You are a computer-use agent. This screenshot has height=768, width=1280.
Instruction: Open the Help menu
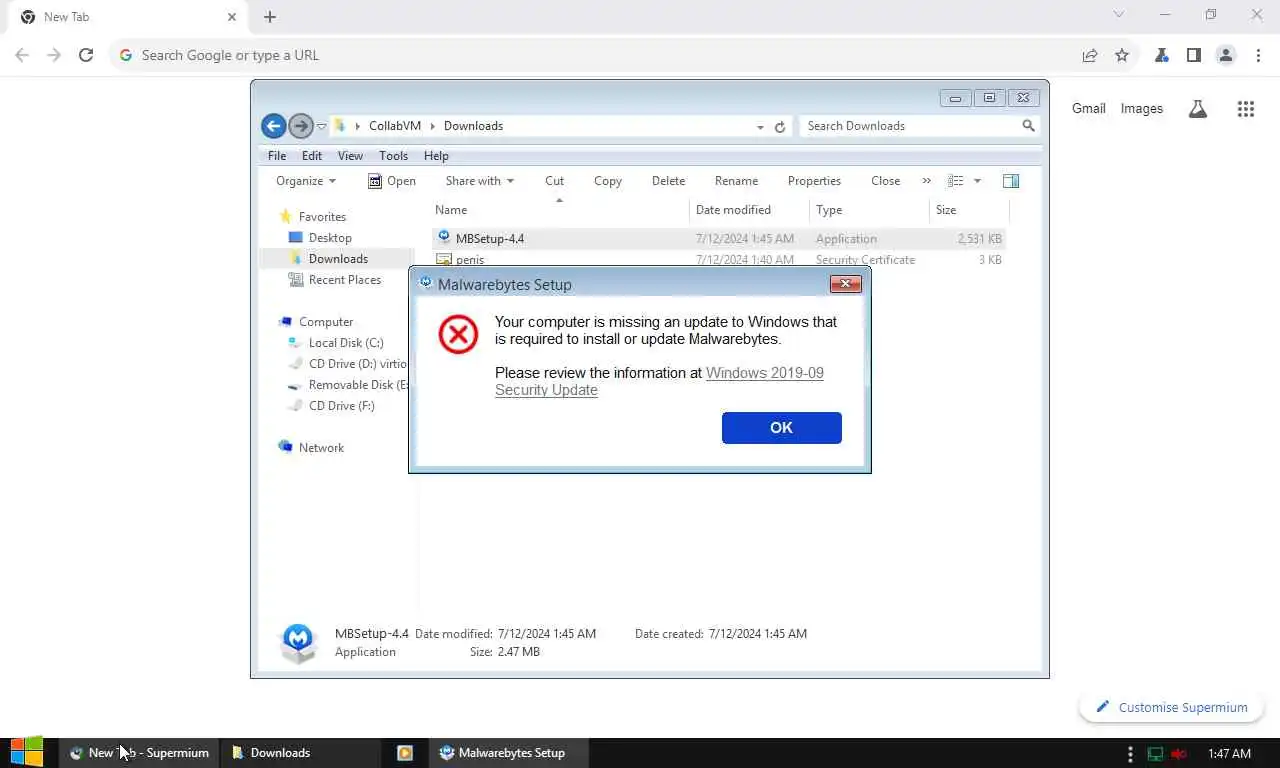click(436, 156)
